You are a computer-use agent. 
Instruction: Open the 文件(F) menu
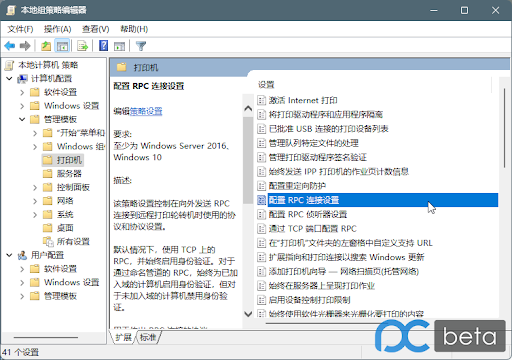[20, 29]
